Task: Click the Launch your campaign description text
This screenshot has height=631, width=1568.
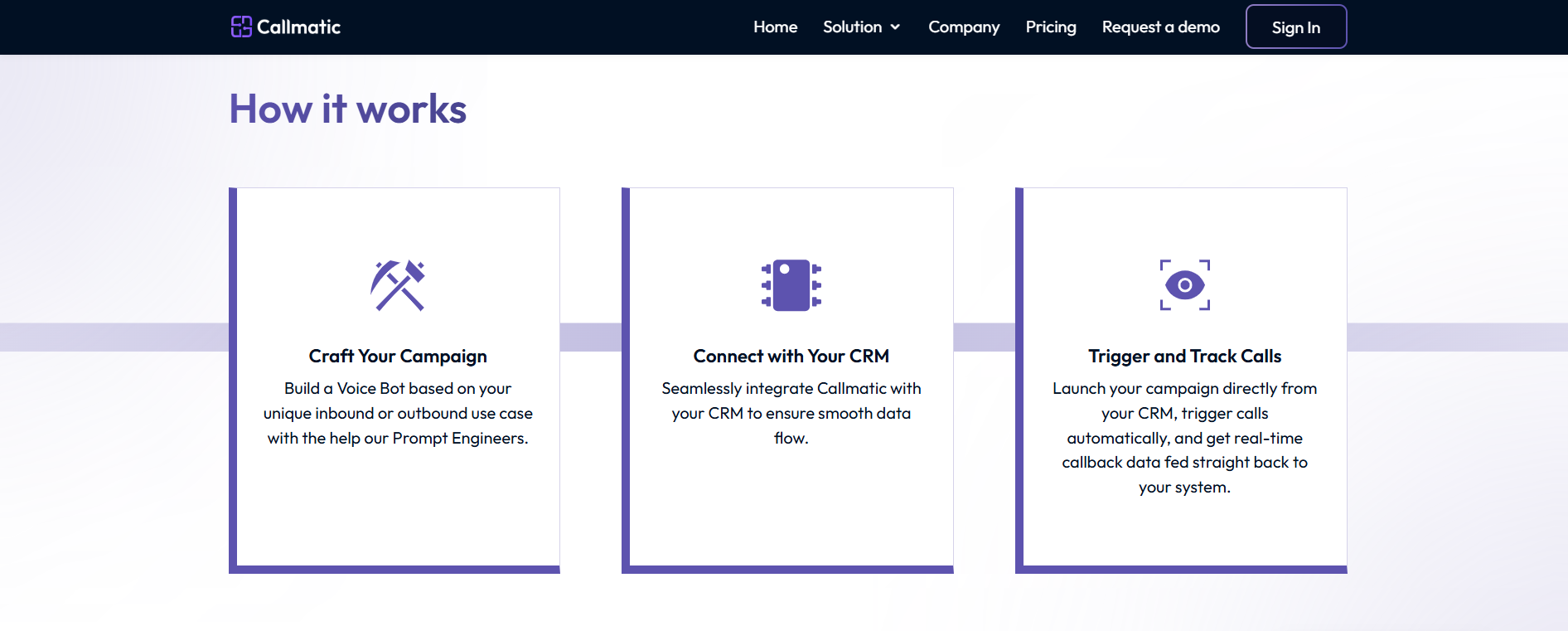Action: [x=1184, y=437]
